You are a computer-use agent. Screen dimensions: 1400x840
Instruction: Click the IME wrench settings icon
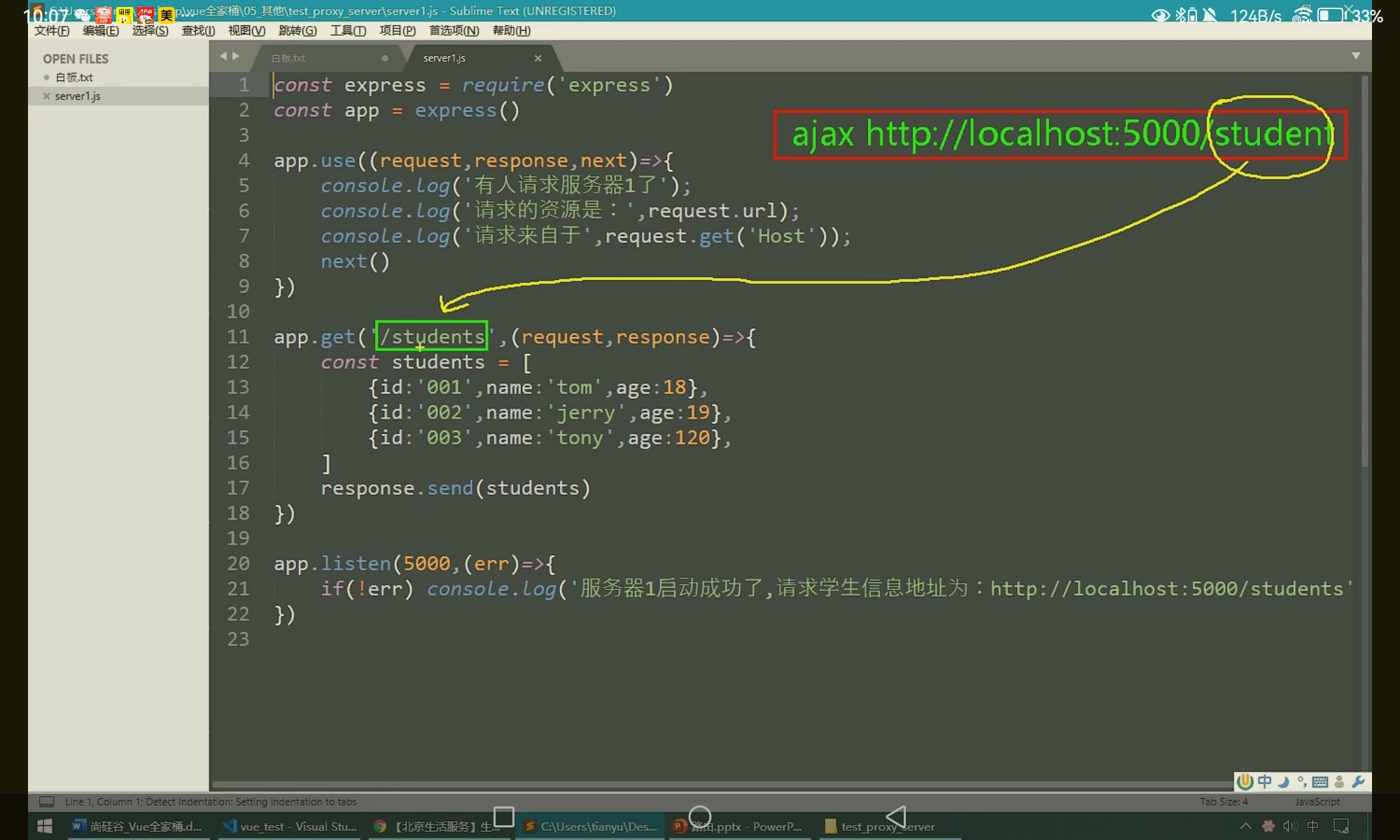point(1357,782)
